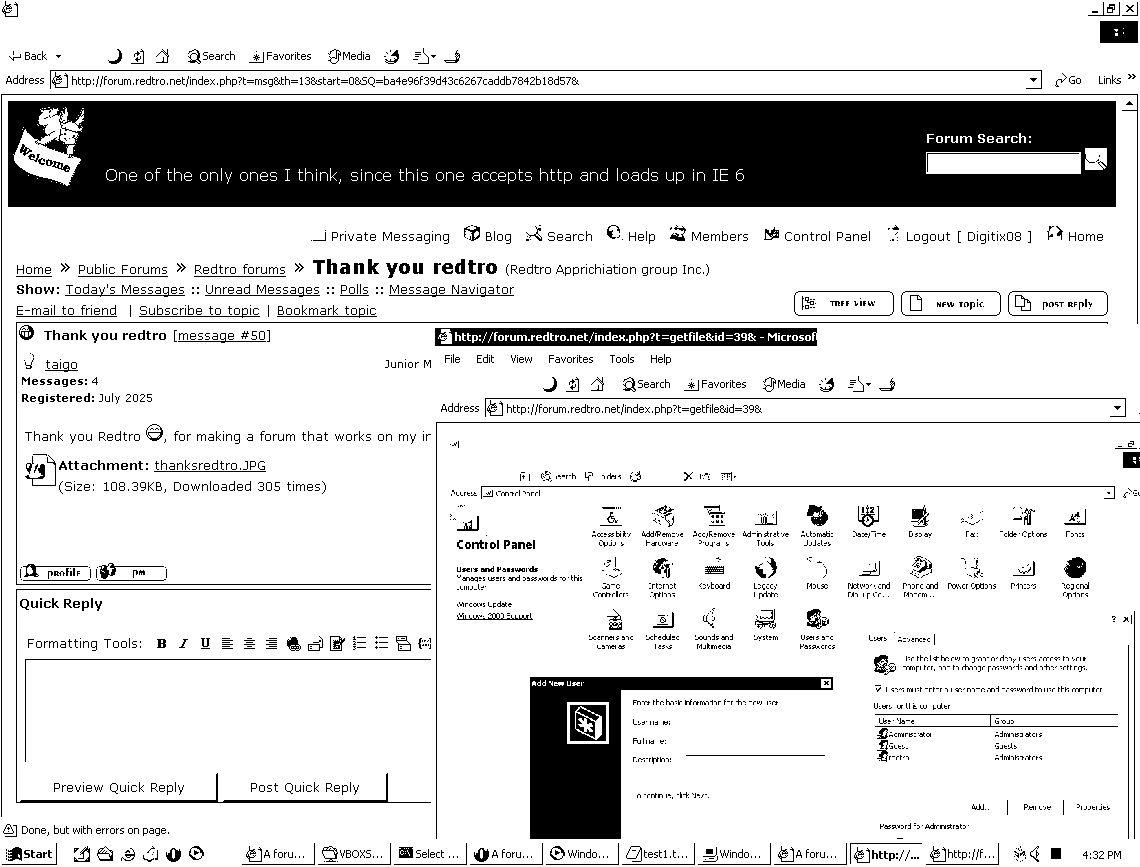Viewport: 1140px width, 867px height.
Task: Toggle the users must enter password checkbox
Action: [878, 689]
